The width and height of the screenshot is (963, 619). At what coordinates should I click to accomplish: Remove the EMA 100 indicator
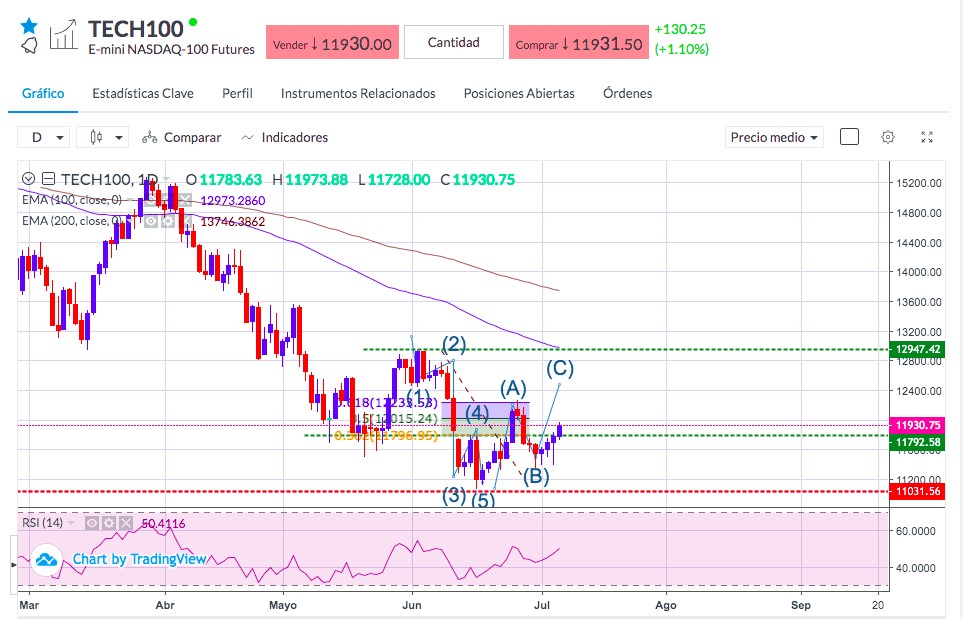click(185, 201)
